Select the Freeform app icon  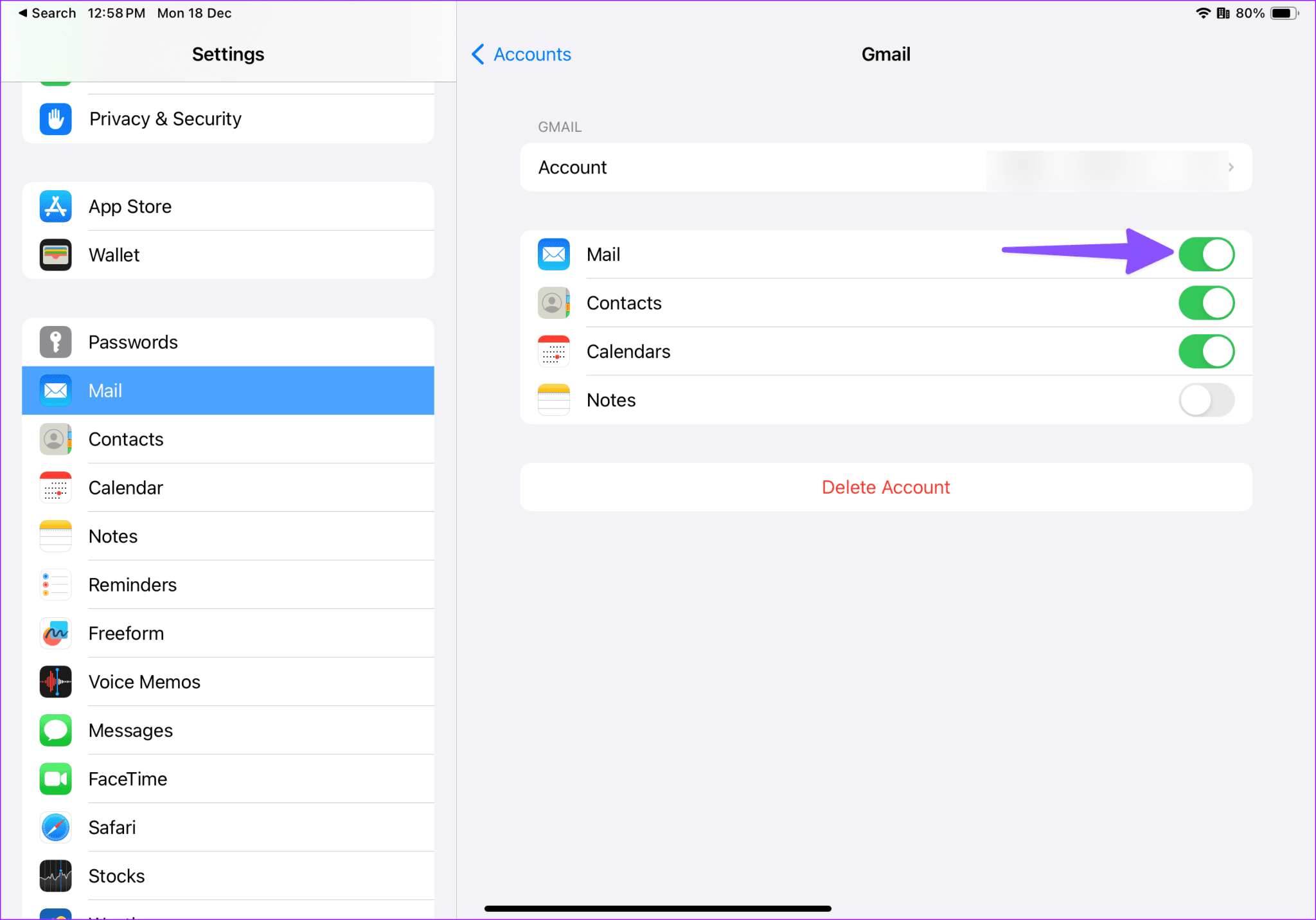55,633
